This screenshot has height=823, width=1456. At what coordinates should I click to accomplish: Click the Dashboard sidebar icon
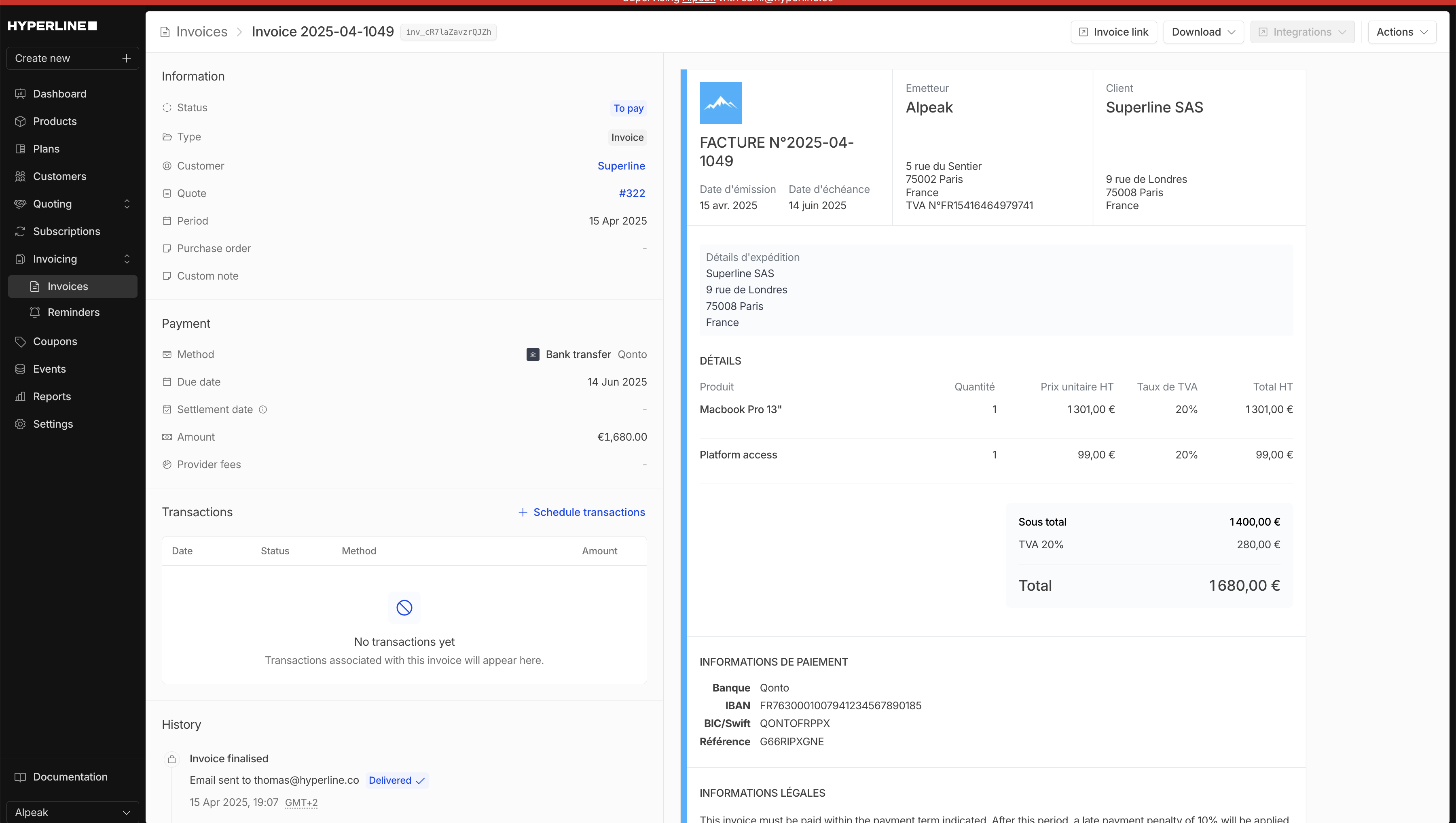click(x=20, y=94)
